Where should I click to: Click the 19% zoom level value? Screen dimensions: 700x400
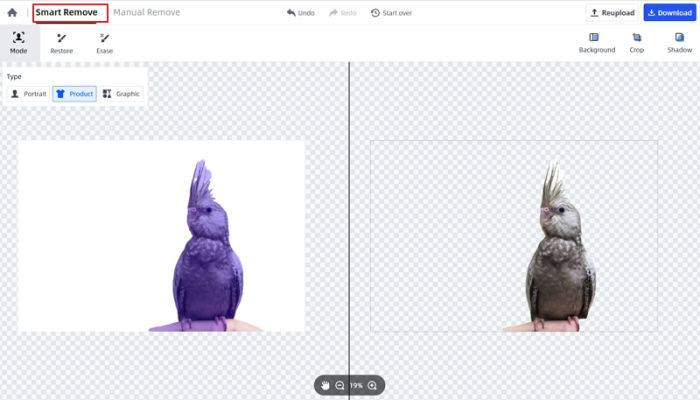(x=356, y=385)
